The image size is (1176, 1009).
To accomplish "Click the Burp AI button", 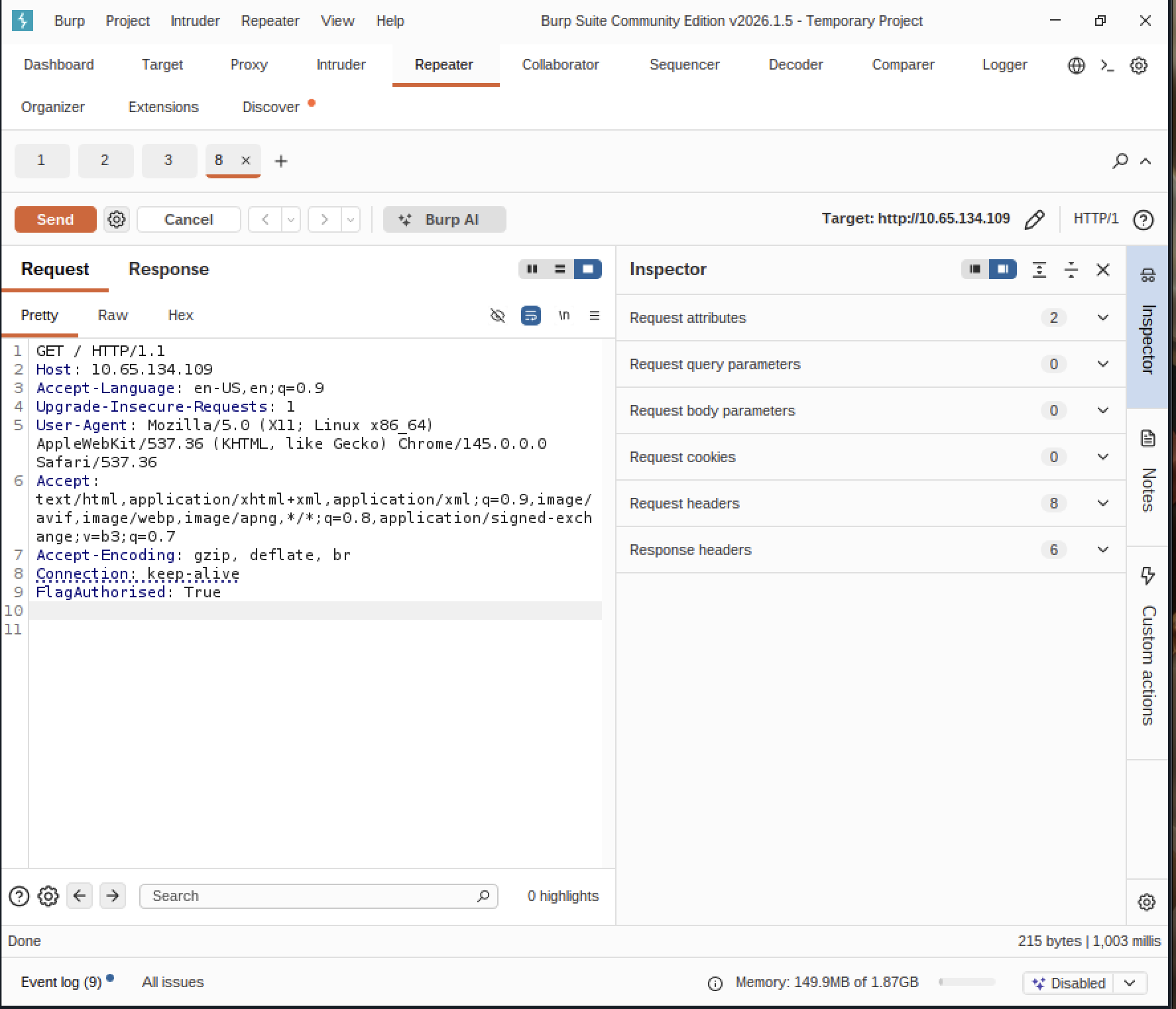I will [445, 219].
